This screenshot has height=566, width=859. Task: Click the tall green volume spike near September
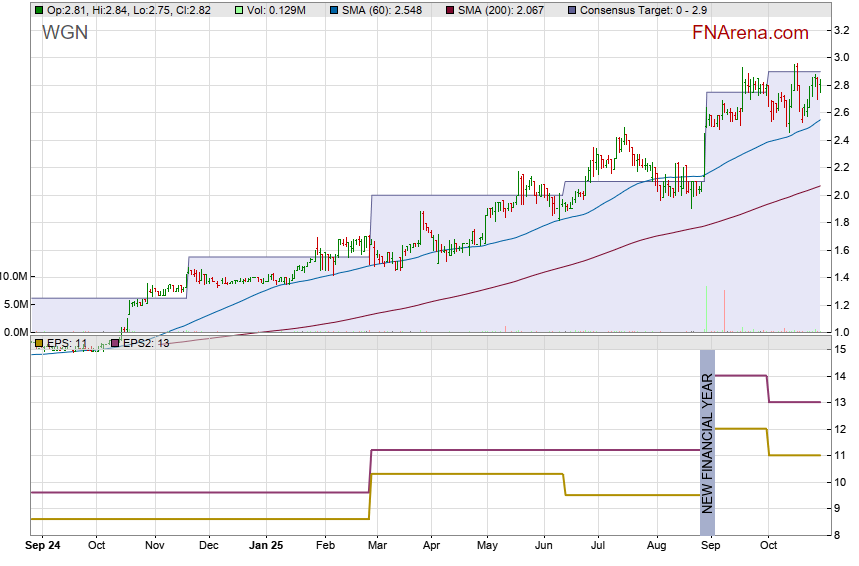pos(707,310)
